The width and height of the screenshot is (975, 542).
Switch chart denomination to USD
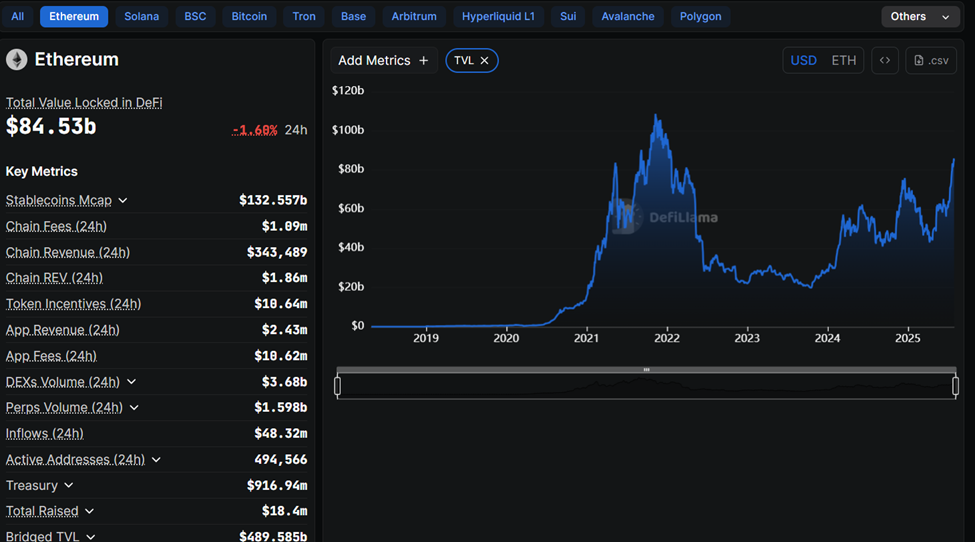click(803, 60)
